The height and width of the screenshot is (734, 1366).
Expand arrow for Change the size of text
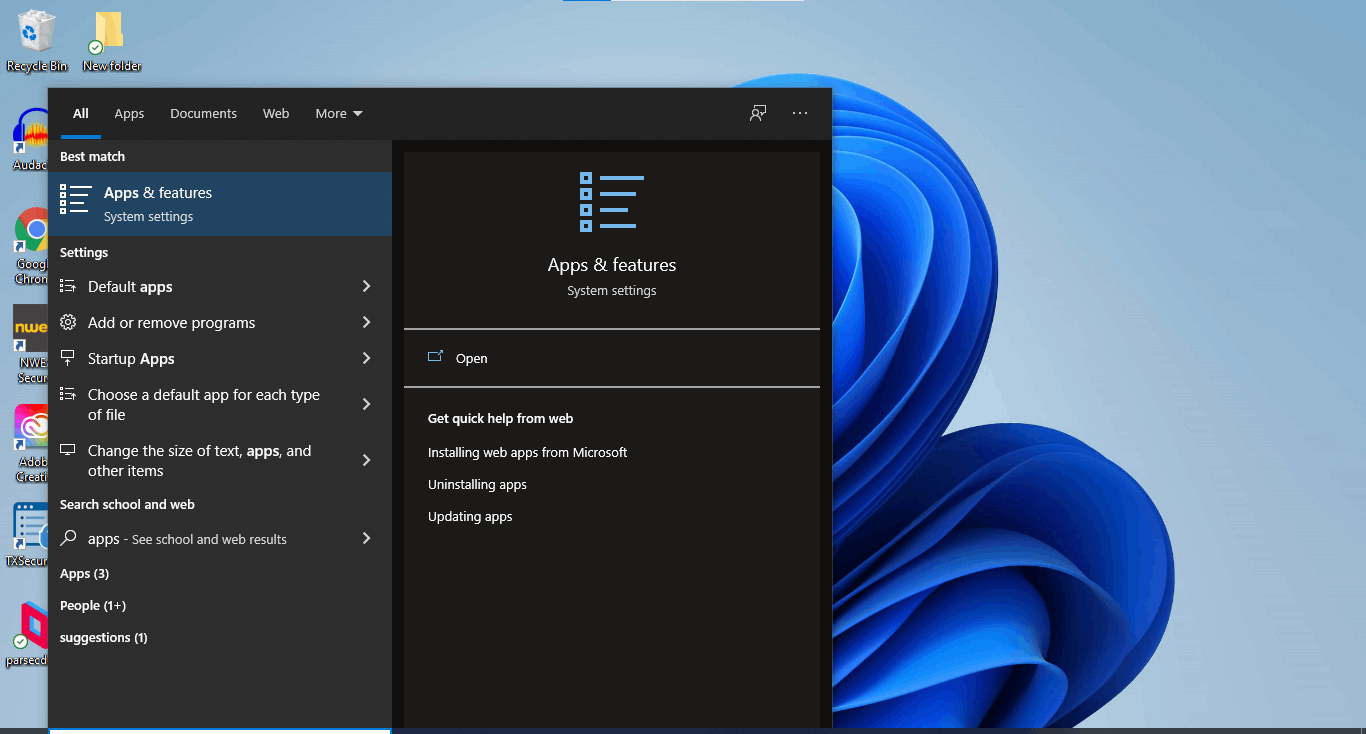pos(366,460)
